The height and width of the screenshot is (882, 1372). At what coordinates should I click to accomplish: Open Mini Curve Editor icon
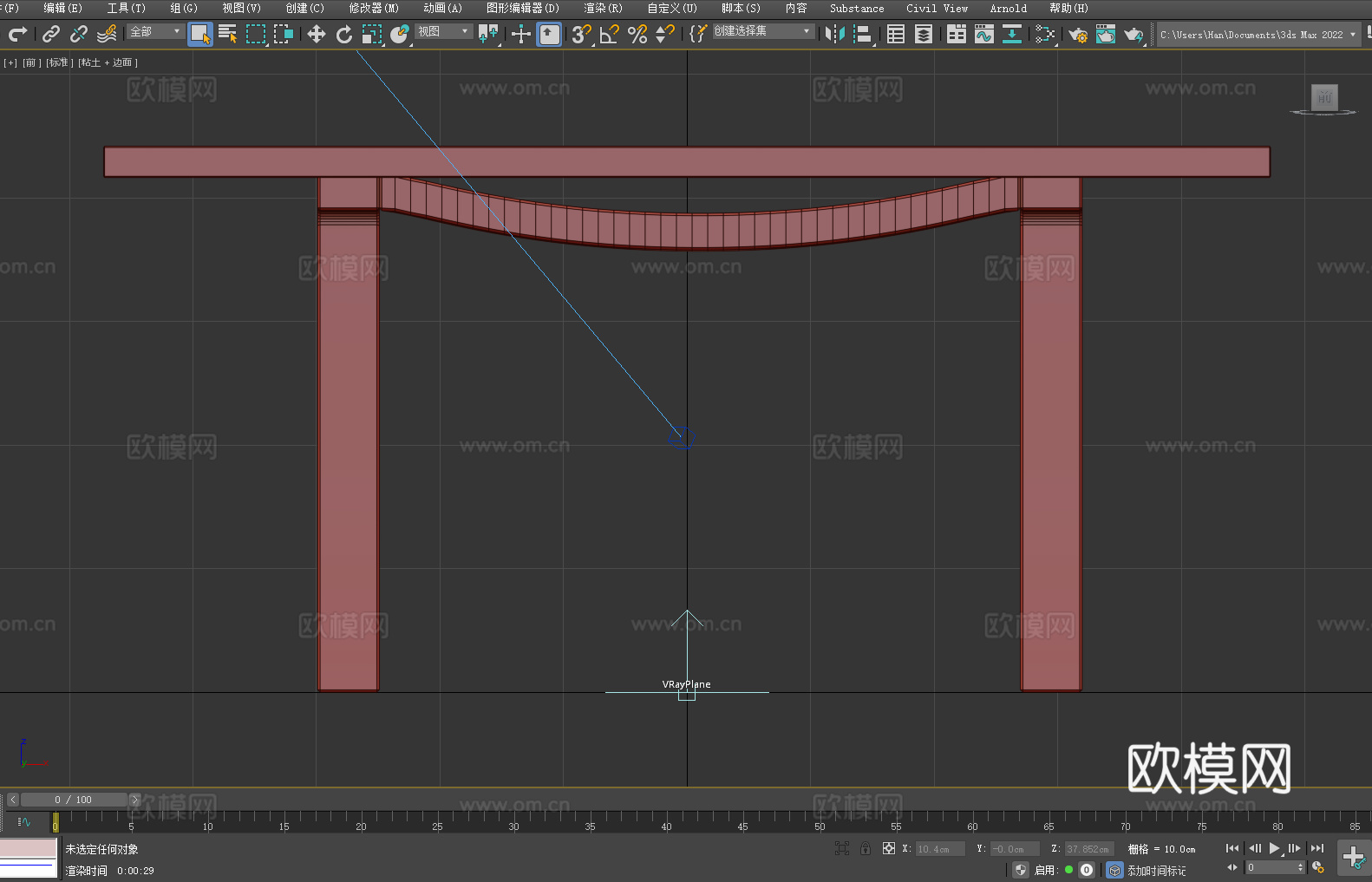[24, 821]
